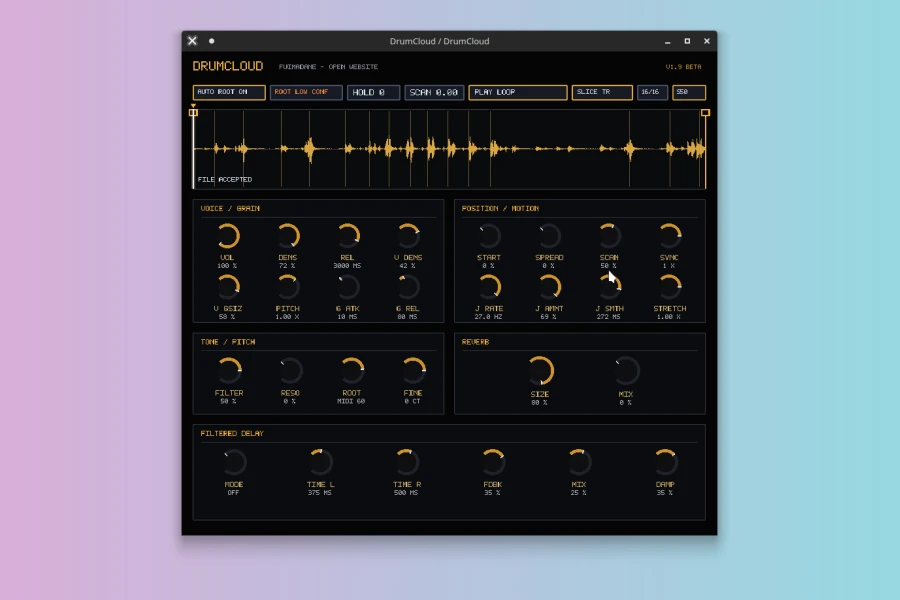Click the G REL knob
The height and width of the screenshot is (600, 900).
click(x=408, y=287)
